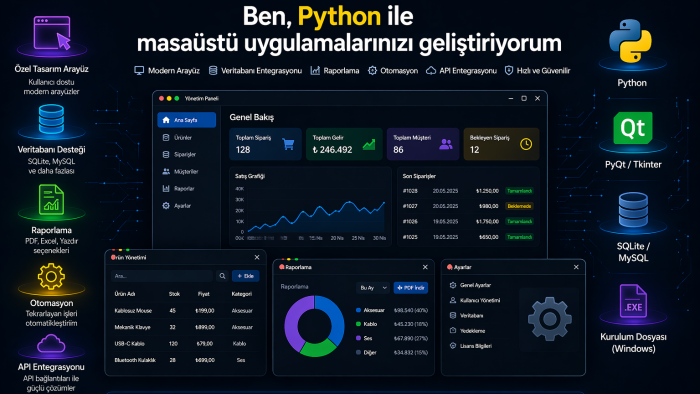This screenshot has width=700, height=394.
Task: Click the Otomasyon gear icon in feature bar
Action: [x=372, y=71]
